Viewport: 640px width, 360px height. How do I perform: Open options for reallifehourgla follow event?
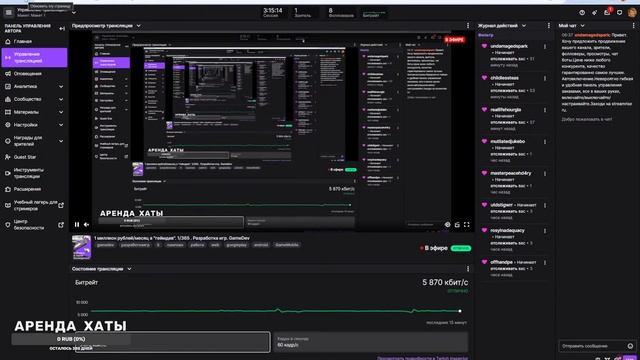[x=545, y=110]
